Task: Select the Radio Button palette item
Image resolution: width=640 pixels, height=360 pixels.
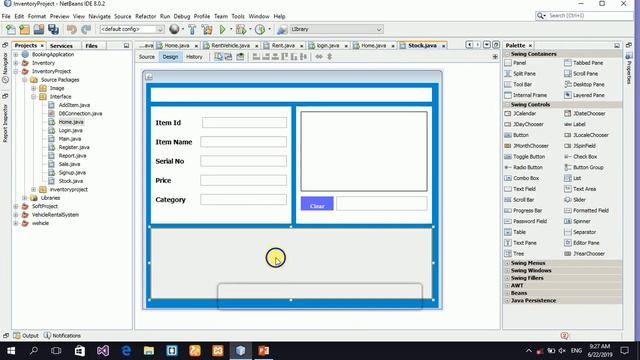Action: click(x=524, y=167)
